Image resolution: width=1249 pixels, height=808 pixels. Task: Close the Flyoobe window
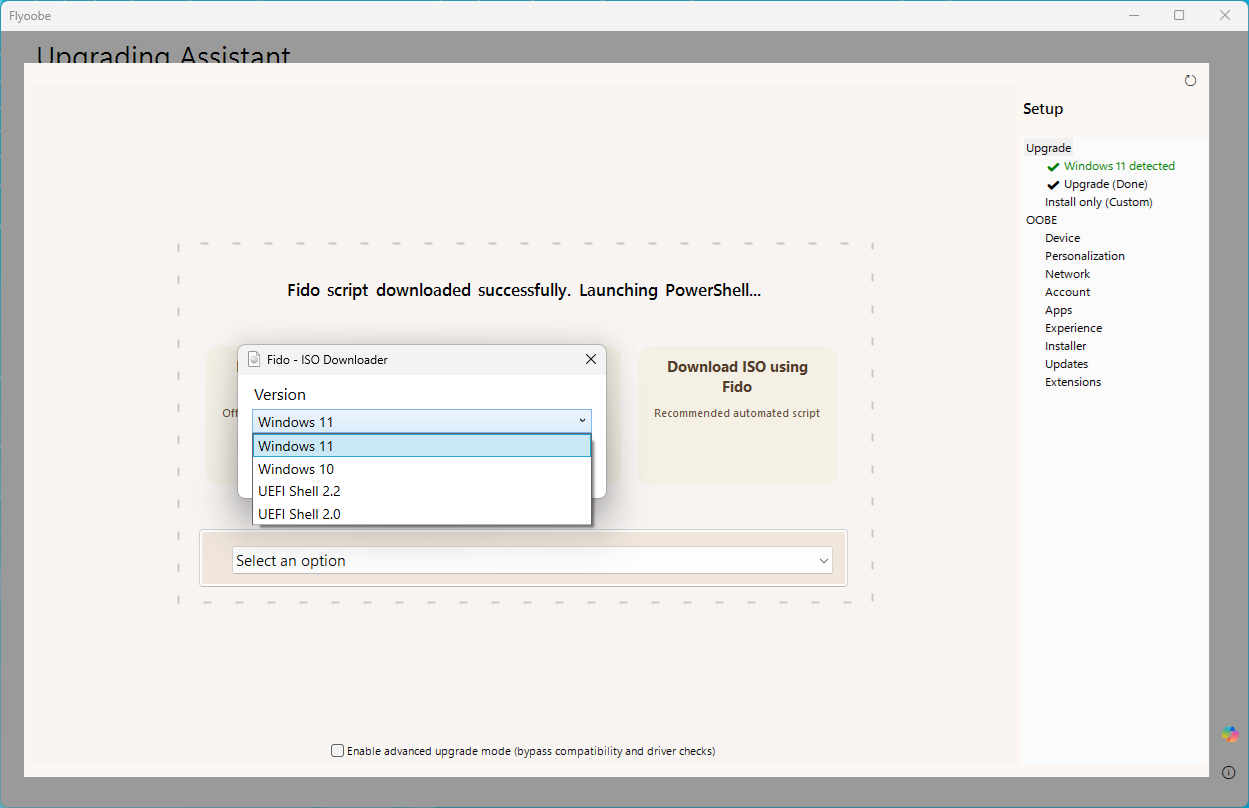click(x=1225, y=15)
